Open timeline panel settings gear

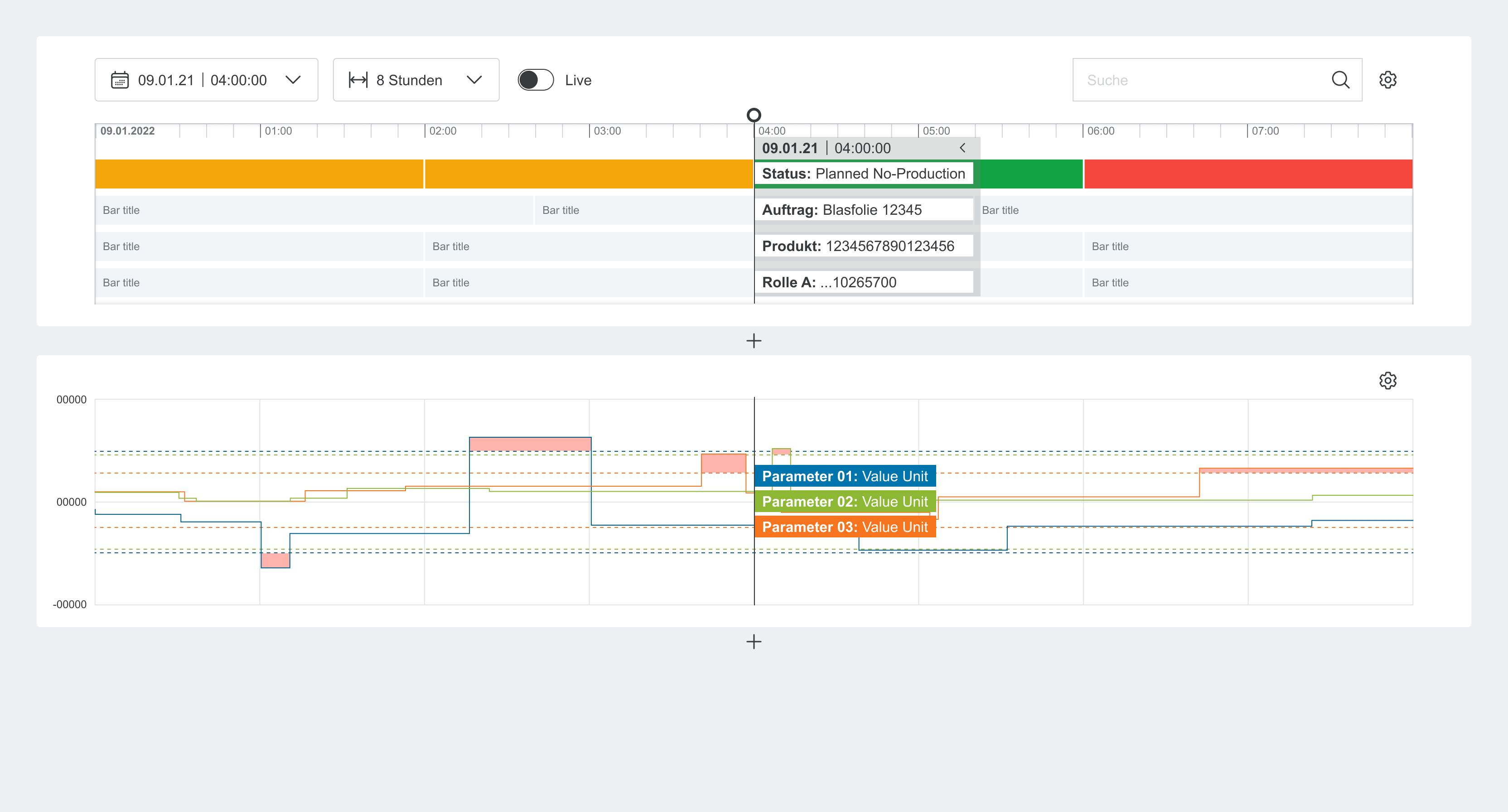coord(1387,80)
